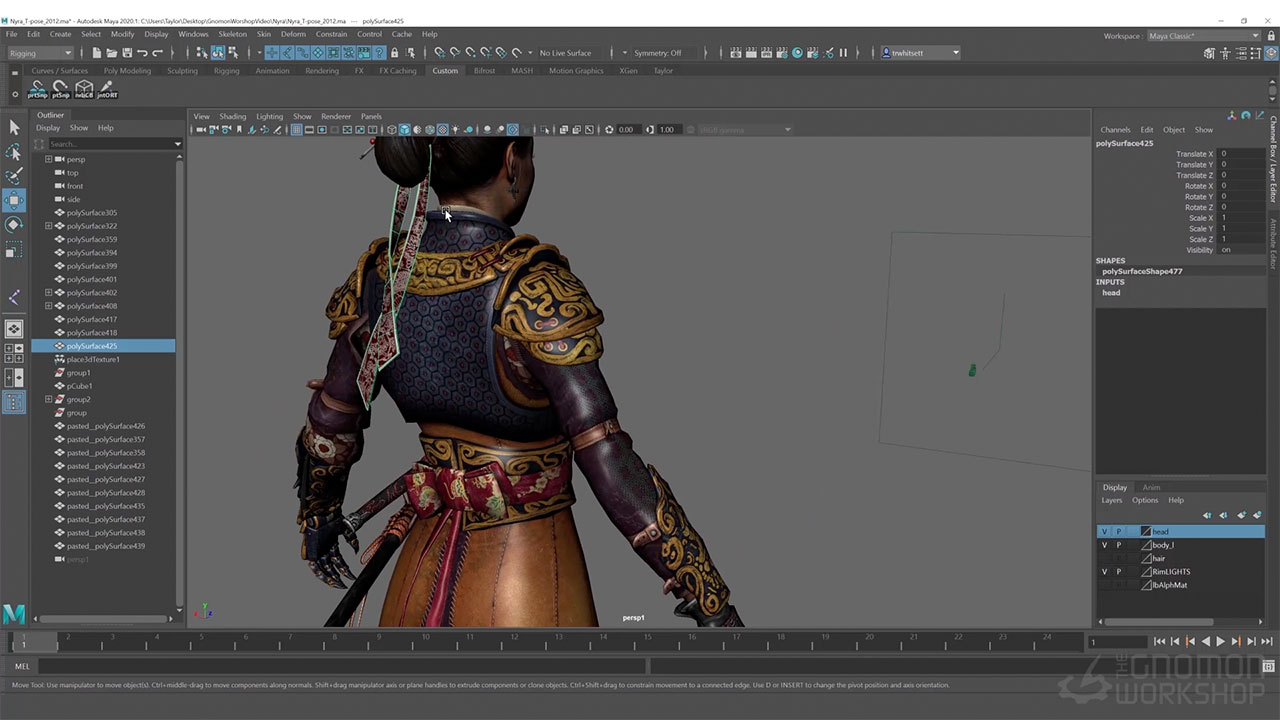Viewport: 1280px width, 720px height.
Task: Click the Play Forwards button
Action: pos(1220,641)
